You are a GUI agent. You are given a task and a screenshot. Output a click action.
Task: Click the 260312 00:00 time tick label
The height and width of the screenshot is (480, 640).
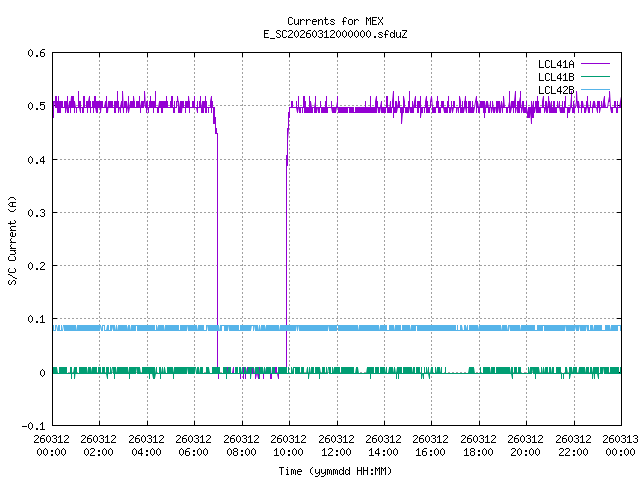[51, 444]
